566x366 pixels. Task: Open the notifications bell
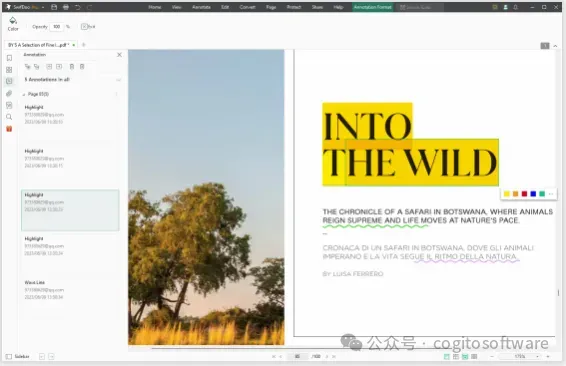point(515,7)
